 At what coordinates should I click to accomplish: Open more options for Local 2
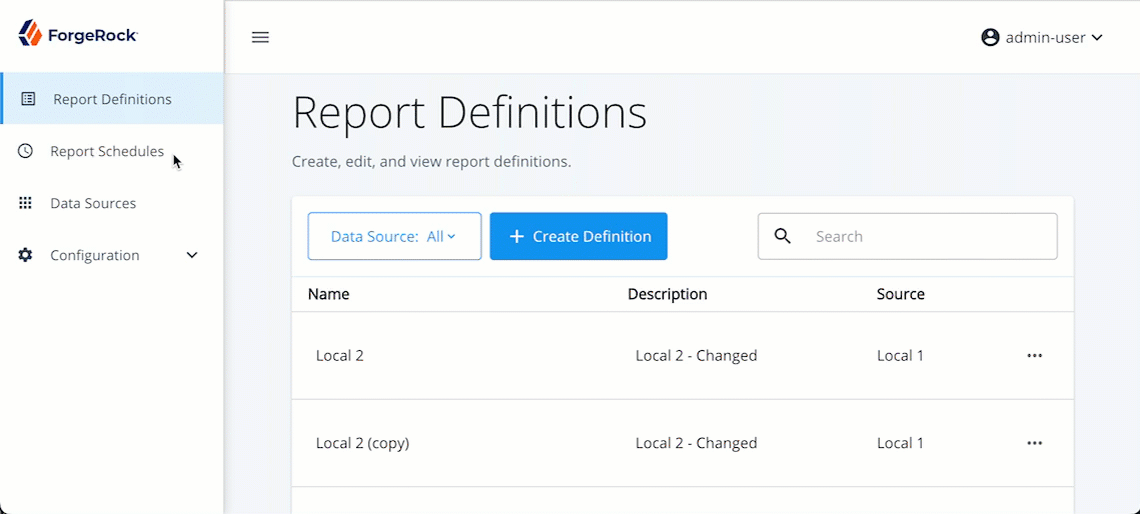point(1034,355)
